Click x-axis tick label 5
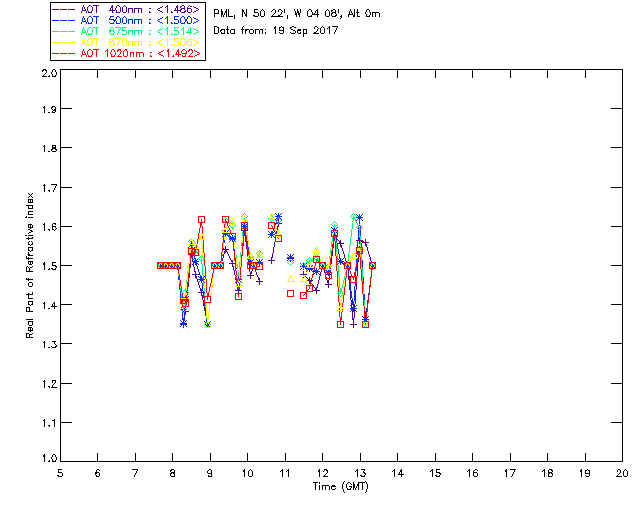This screenshot has height=512, width=640. coord(60,473)
